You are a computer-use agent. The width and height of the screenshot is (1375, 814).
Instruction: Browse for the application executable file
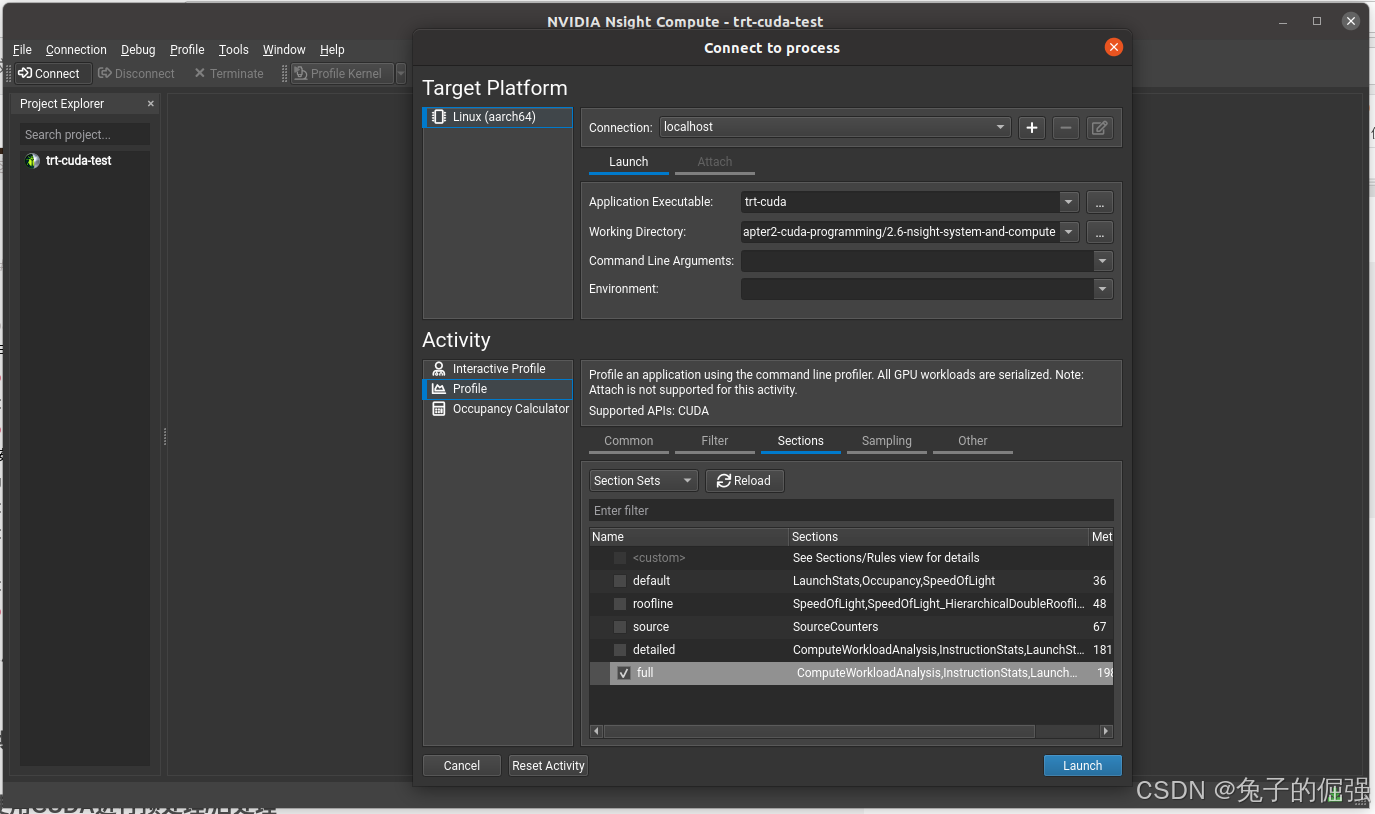1099,202
